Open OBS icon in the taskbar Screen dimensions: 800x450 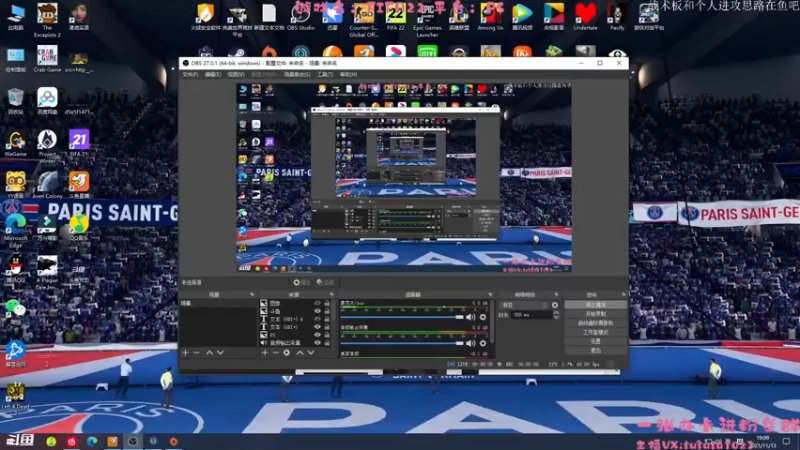[133, 441]
